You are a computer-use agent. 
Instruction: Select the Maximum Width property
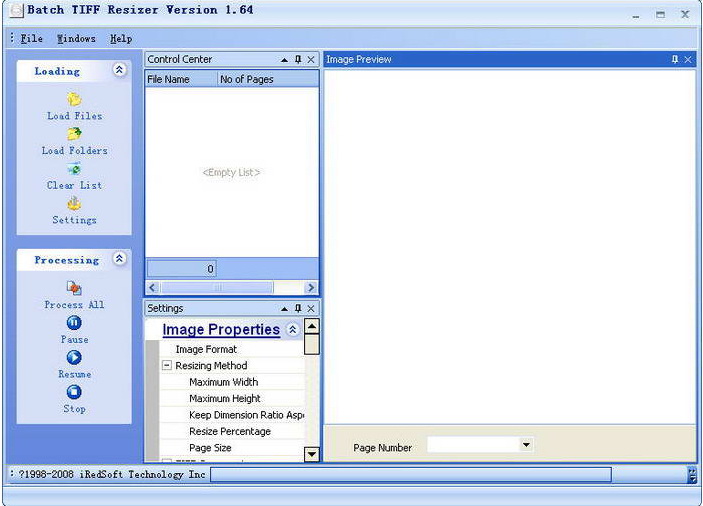tap(232, 382)
